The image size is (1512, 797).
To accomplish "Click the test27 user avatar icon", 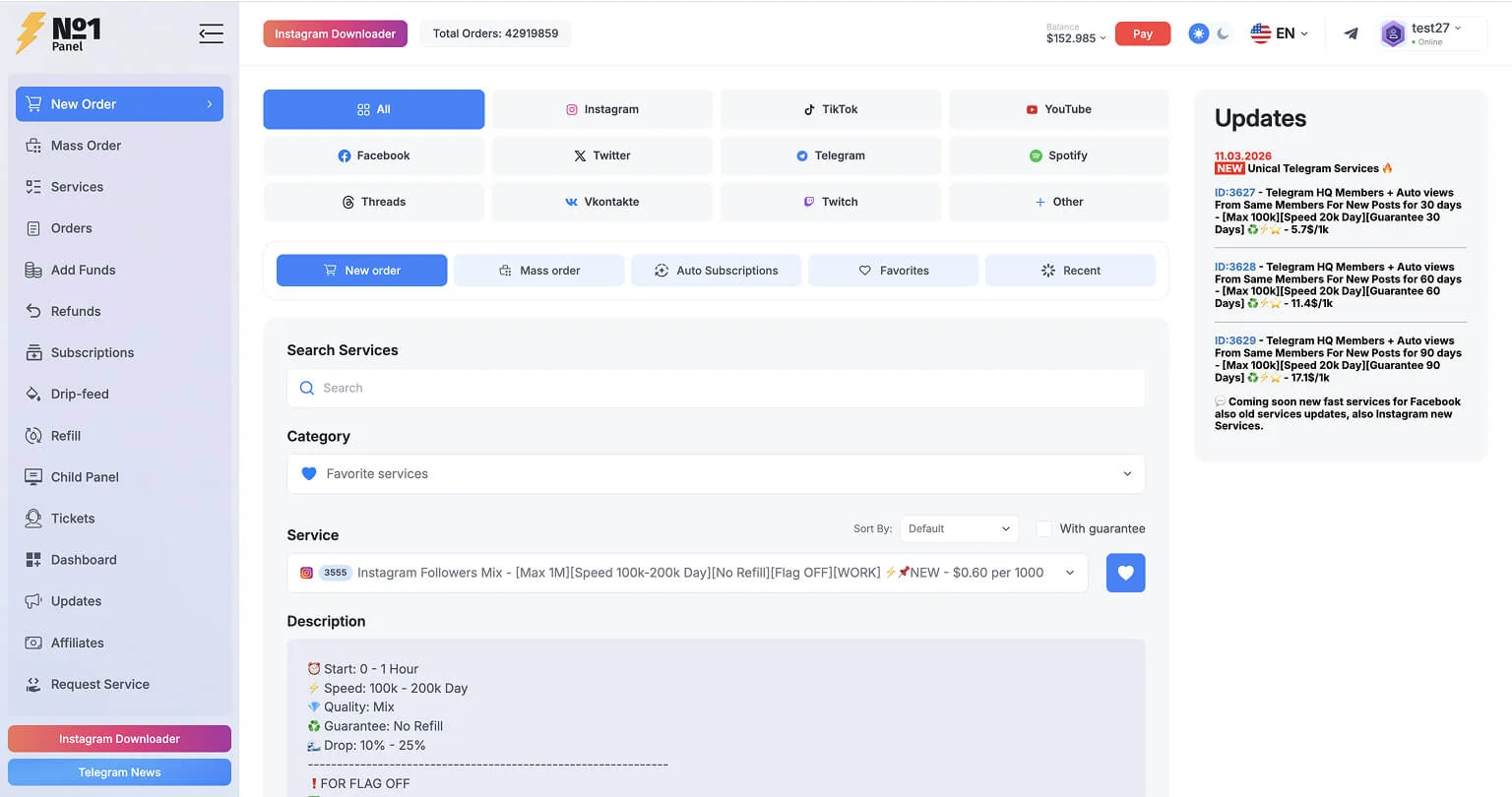I will 1393,33.
